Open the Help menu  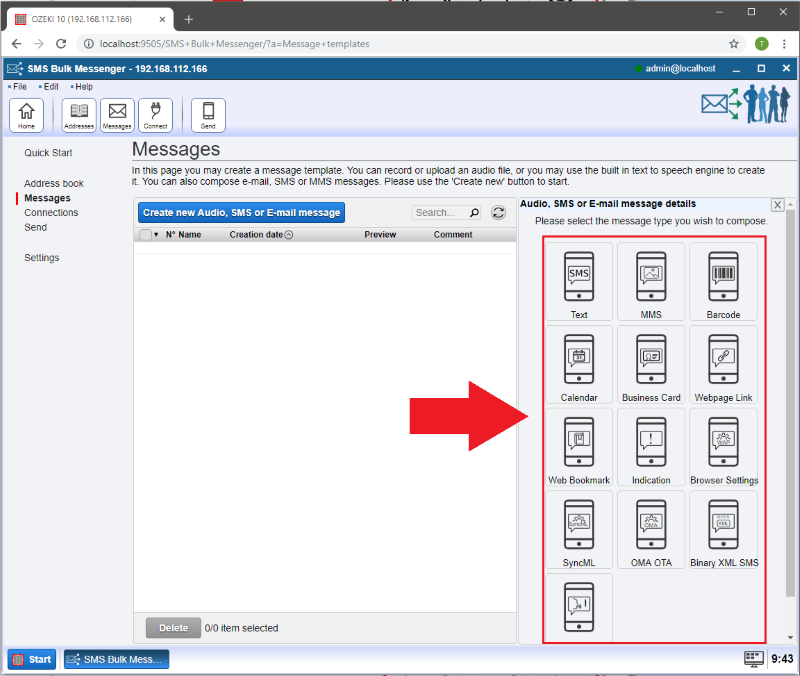(83, 87)
